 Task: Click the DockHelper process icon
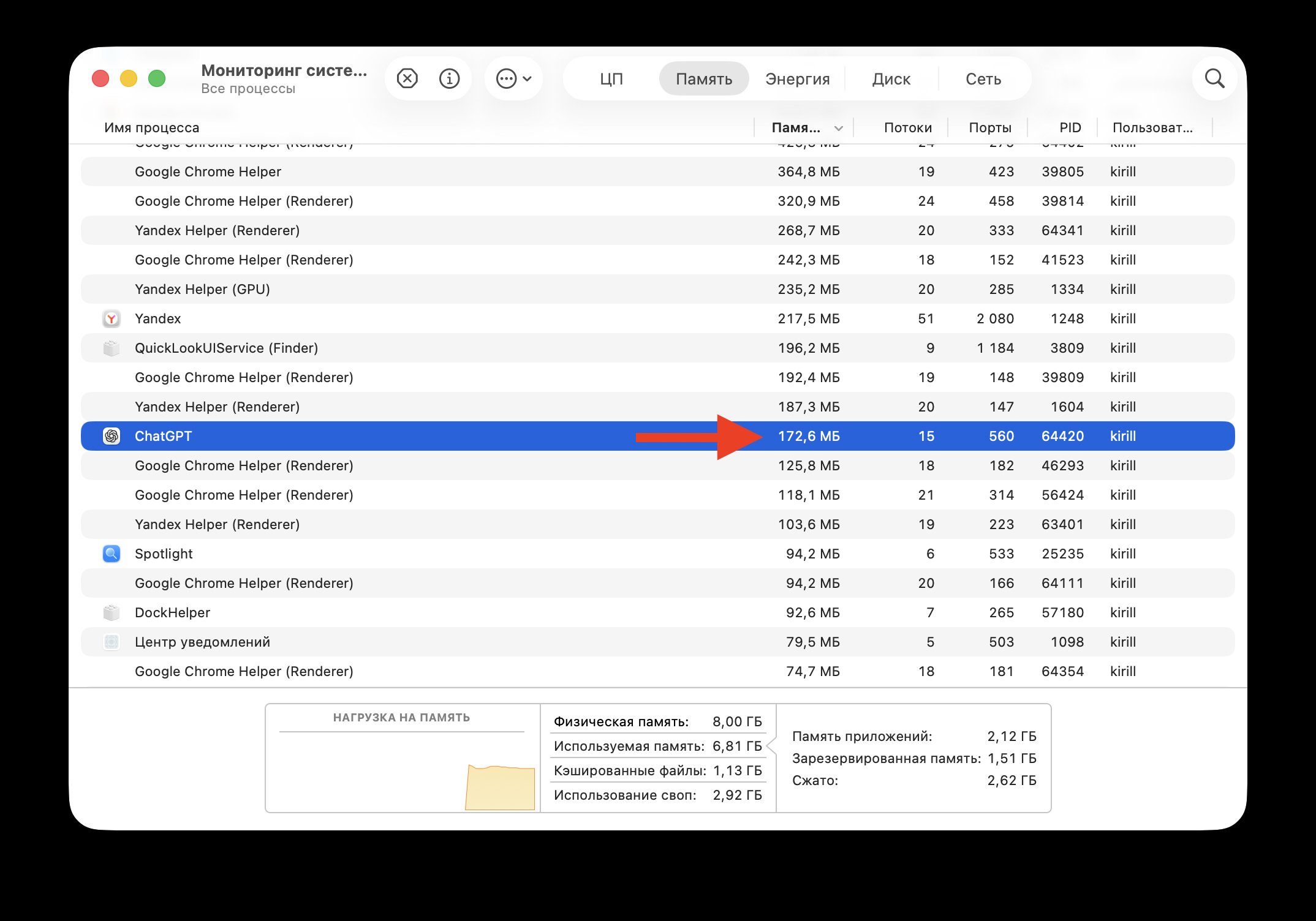tap(112, 612)
